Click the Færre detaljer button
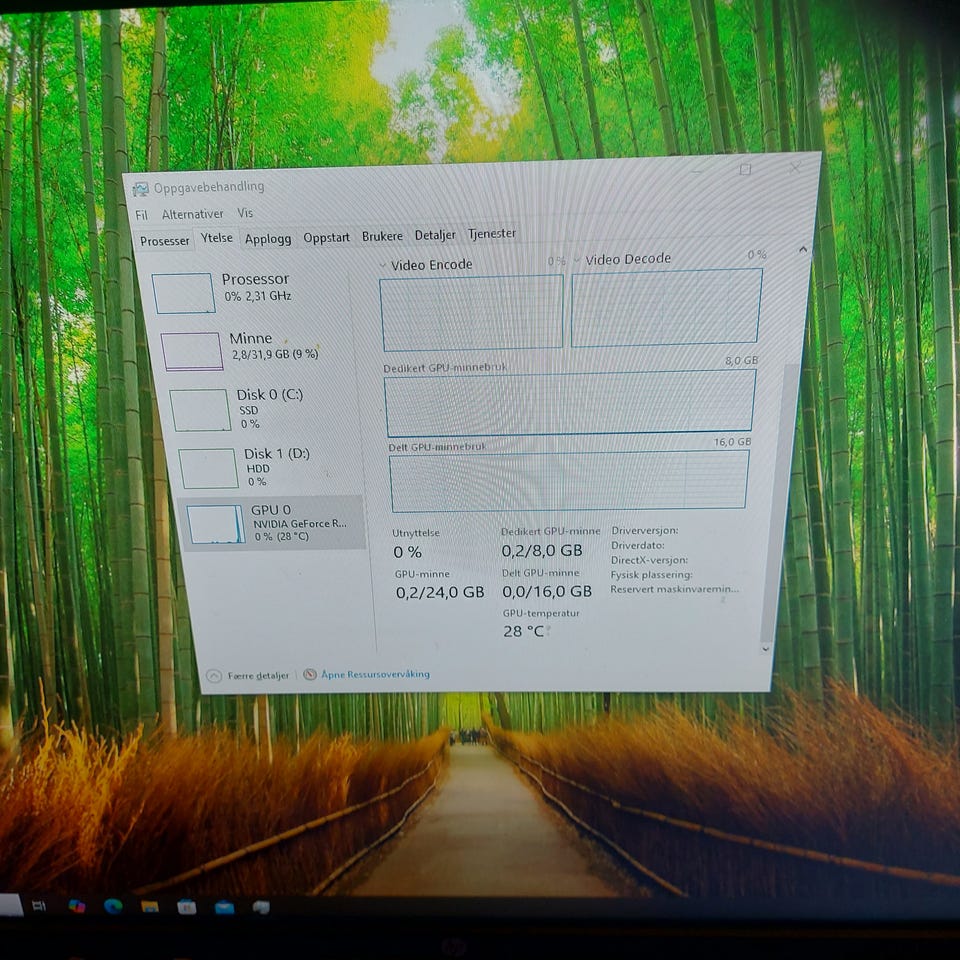Image resolution: width=960 pixels, height=960 pixels. [249, 675]
